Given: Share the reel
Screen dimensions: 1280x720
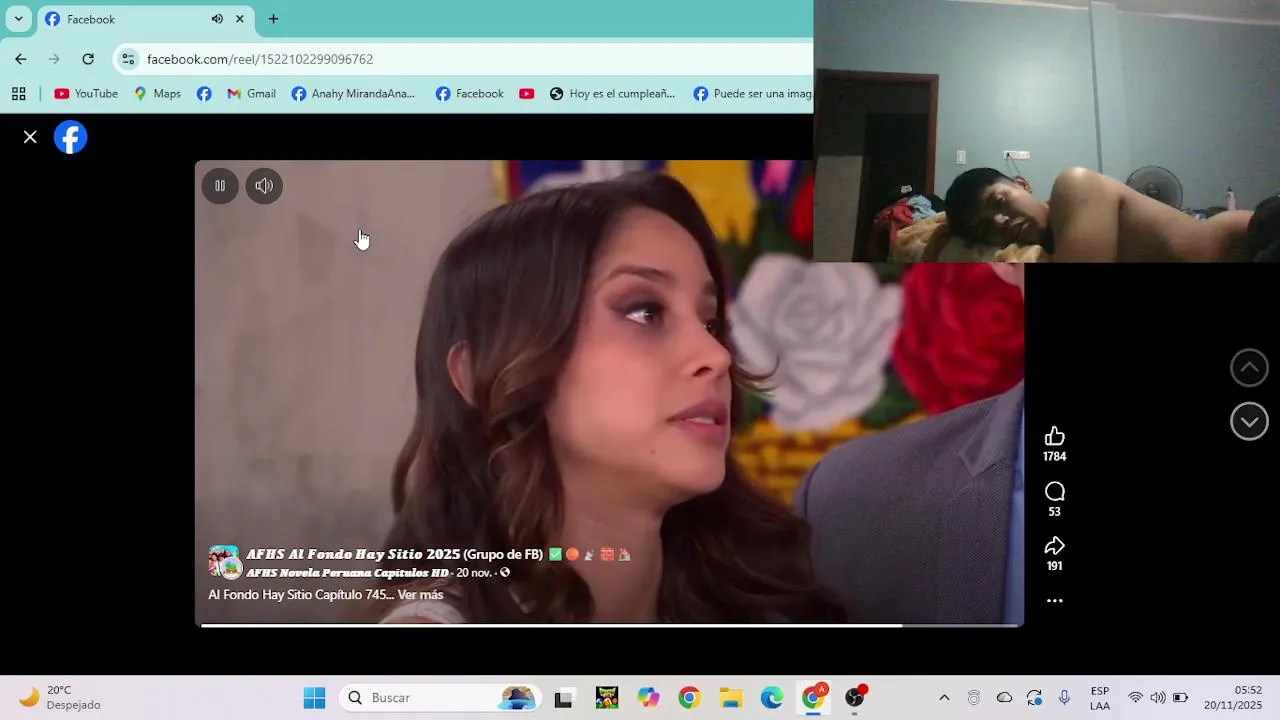Looking at the screenshot, I should 1054,546.
